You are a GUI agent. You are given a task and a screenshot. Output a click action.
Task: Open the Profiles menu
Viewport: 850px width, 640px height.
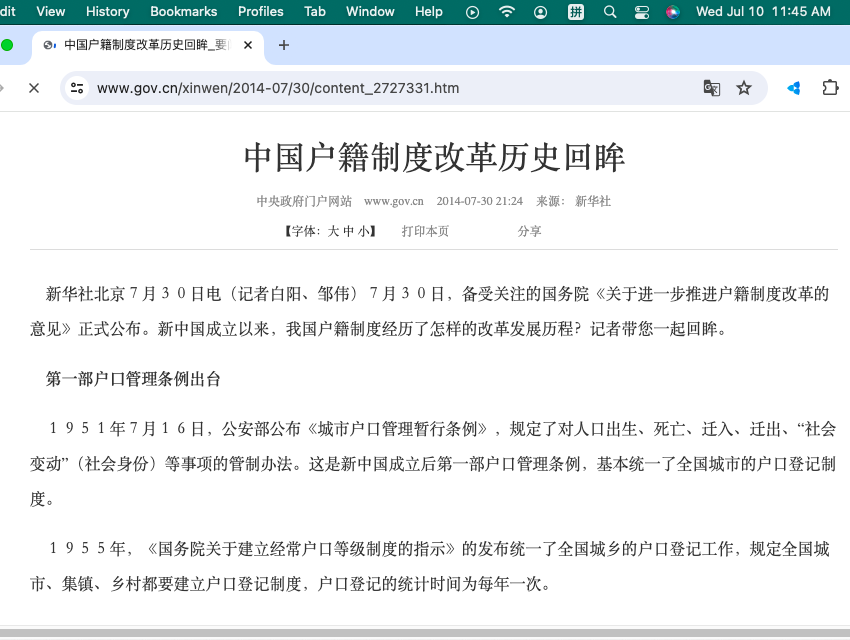(260, 12)
